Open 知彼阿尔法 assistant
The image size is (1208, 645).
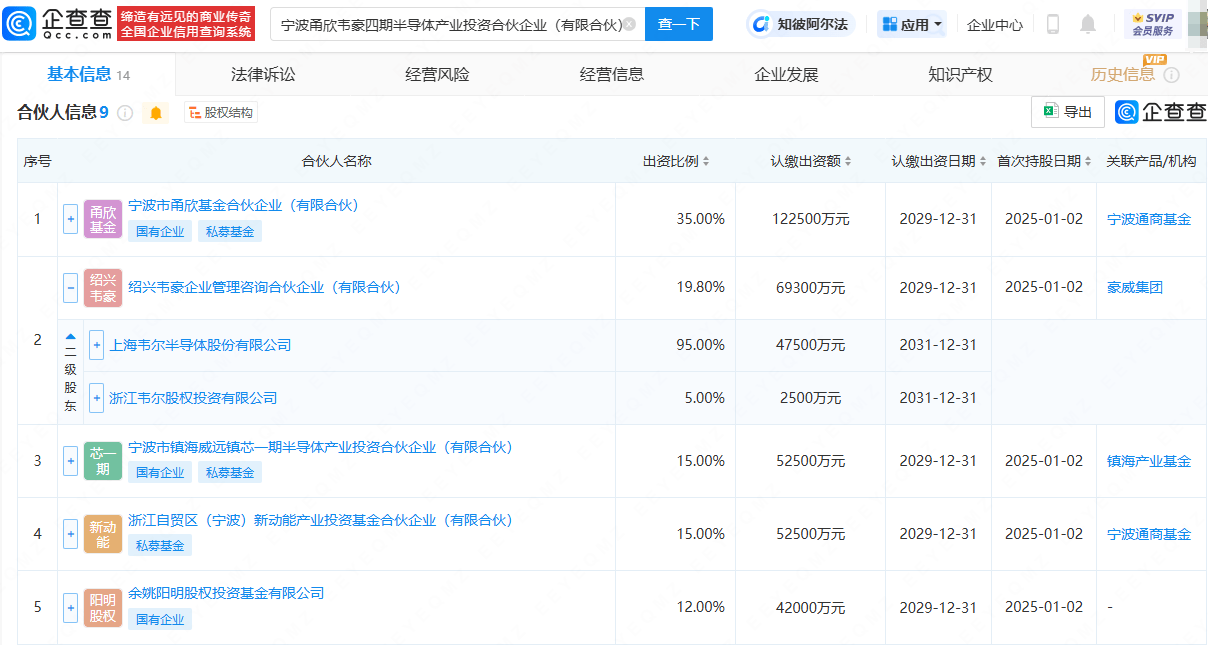800,24
